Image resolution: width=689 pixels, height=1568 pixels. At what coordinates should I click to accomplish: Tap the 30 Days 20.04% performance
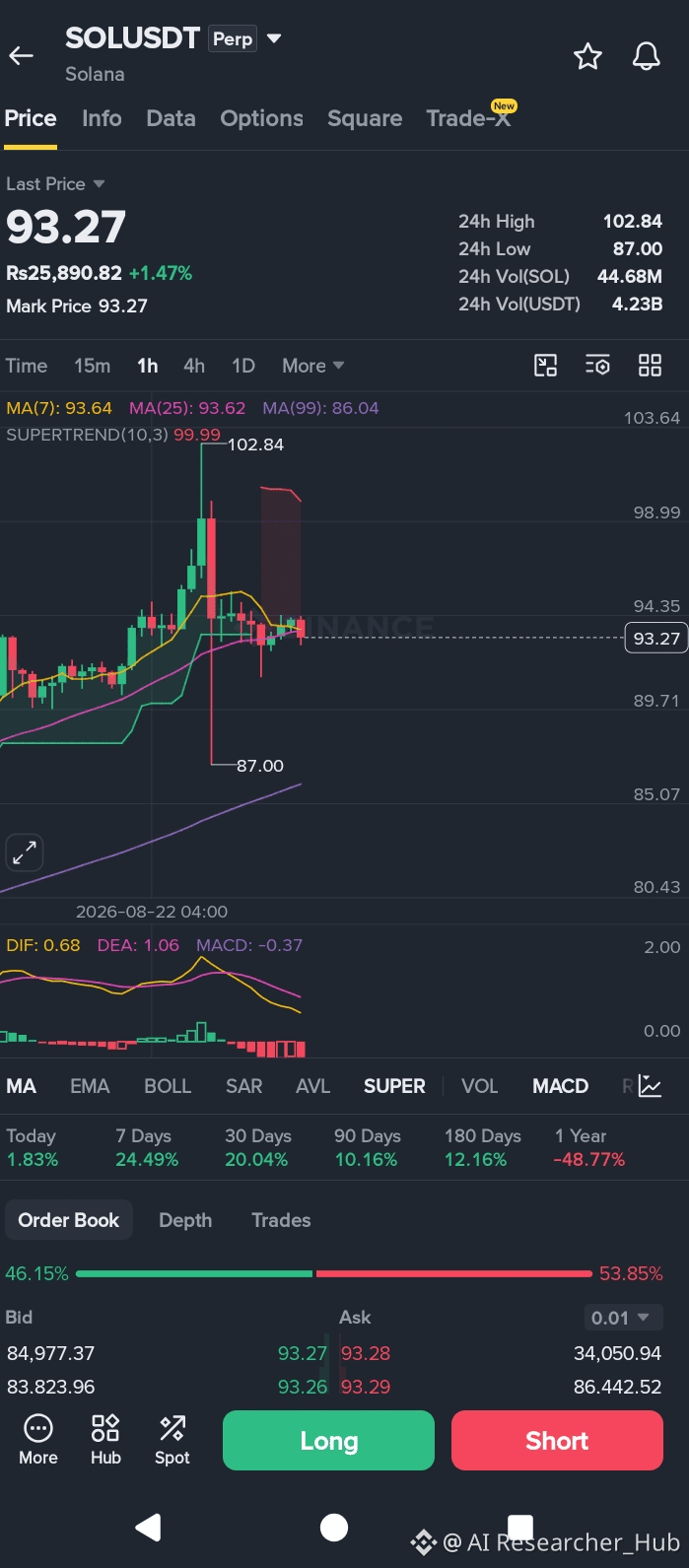click(256, 1148)
